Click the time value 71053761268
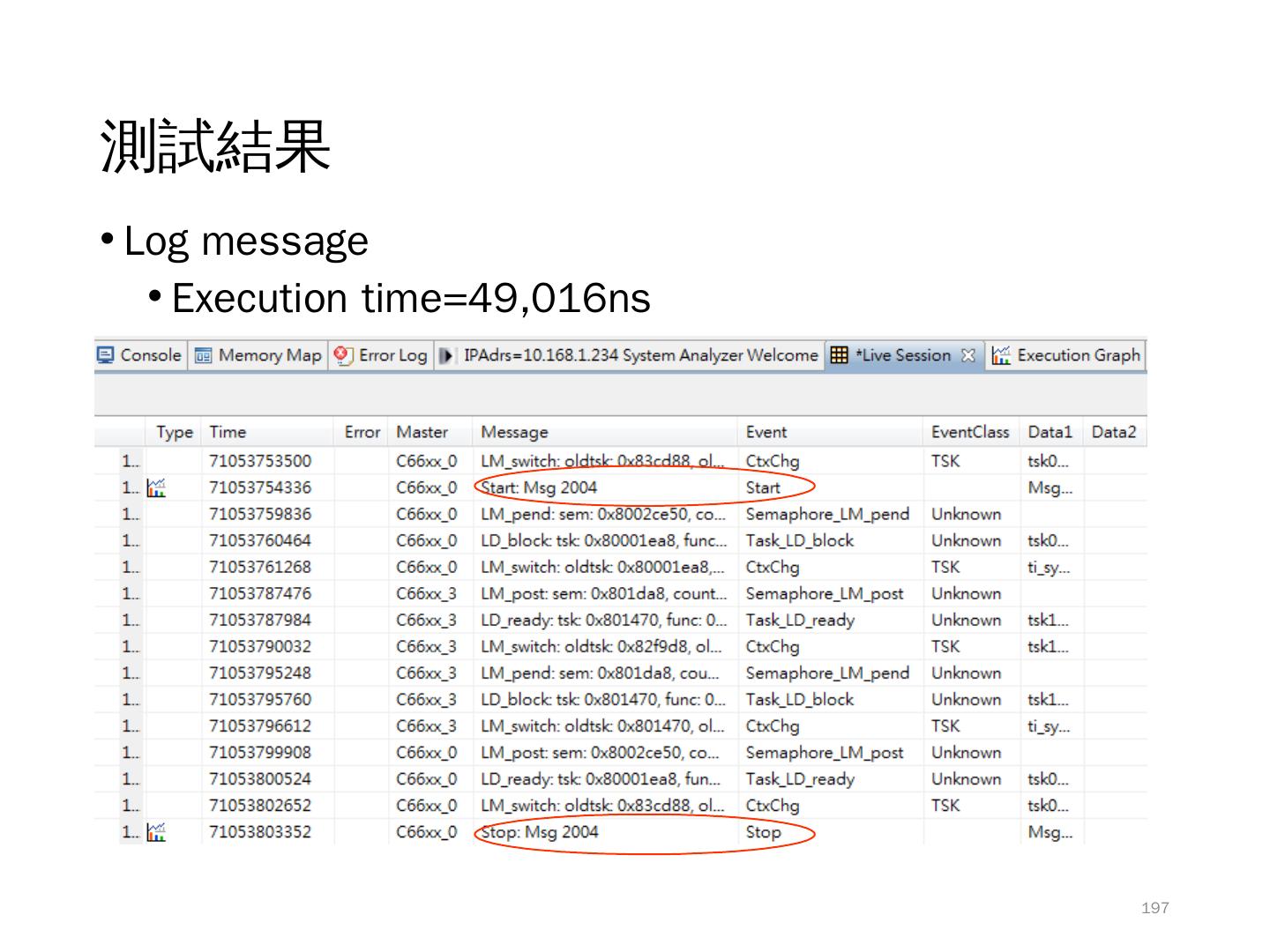Screen dimensions: 1270x952 click(260, 567)
